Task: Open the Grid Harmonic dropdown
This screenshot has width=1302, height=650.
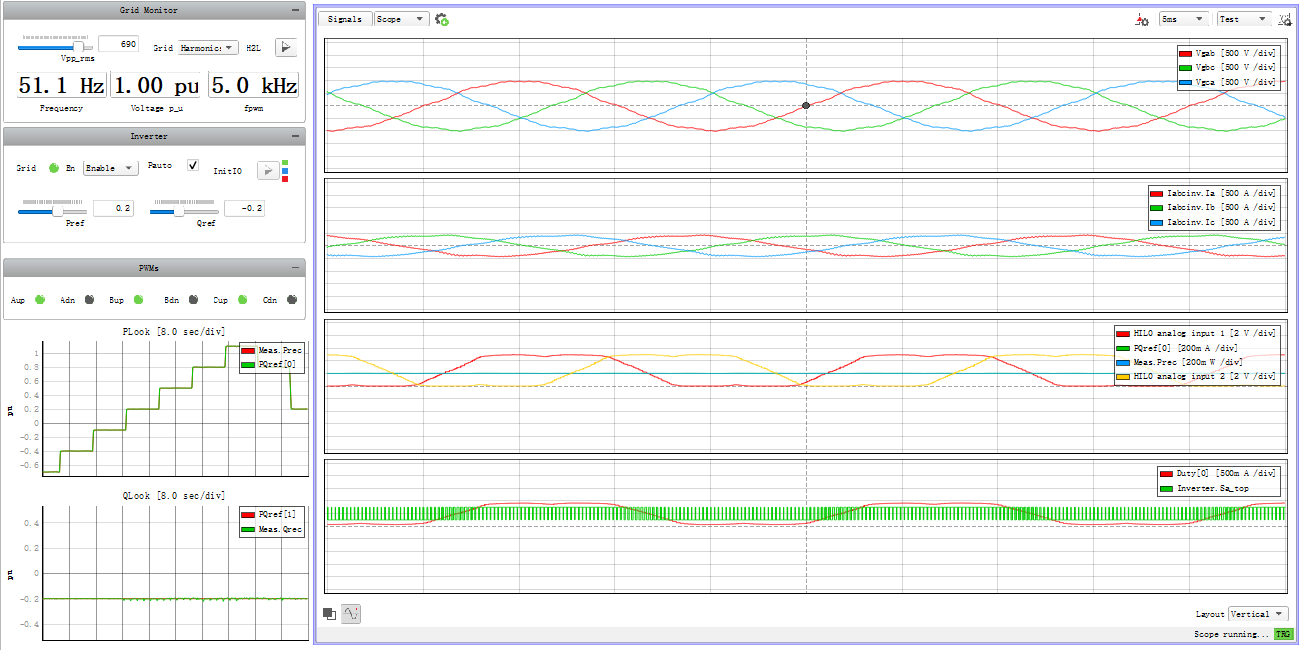Action: tap(208, 48)
